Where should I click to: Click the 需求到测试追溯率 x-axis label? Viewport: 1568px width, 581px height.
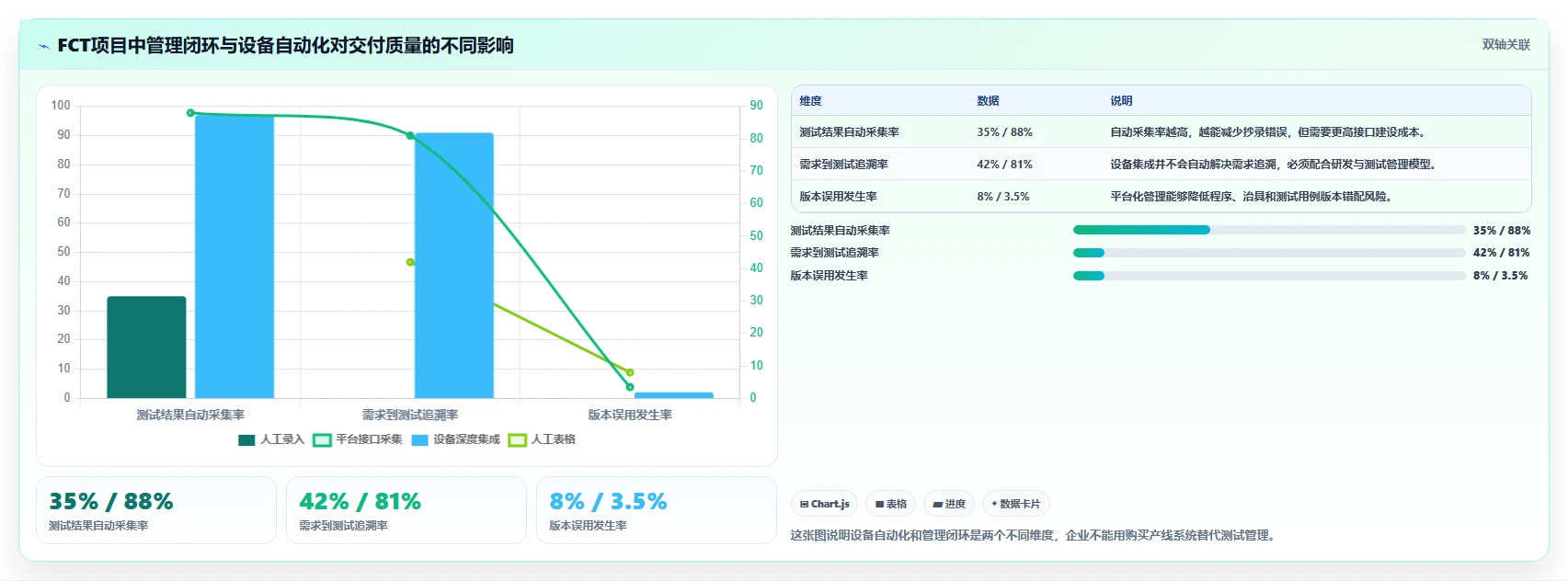point(410,415)
